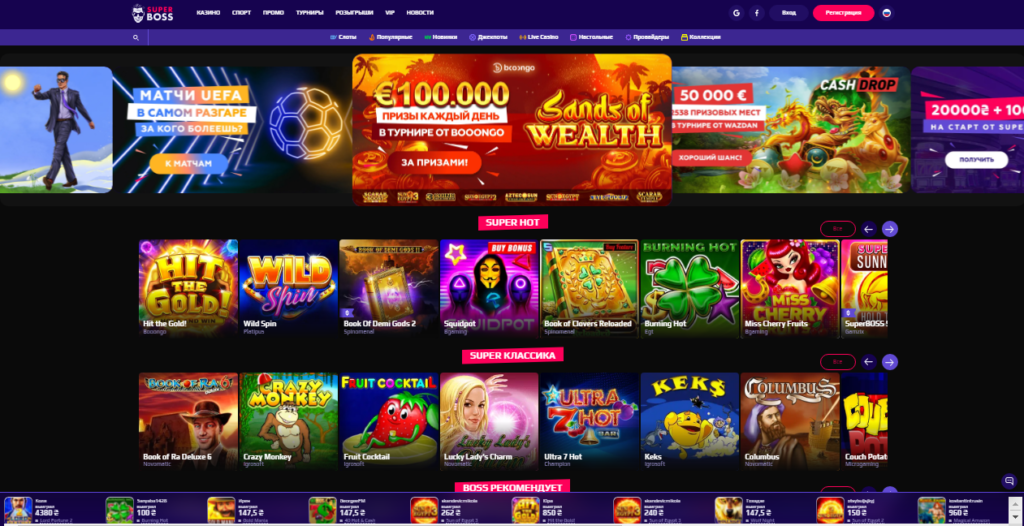Screen dimensions: 1024x526
Task: Click the К матчам banner button
Action: point(189,163)
